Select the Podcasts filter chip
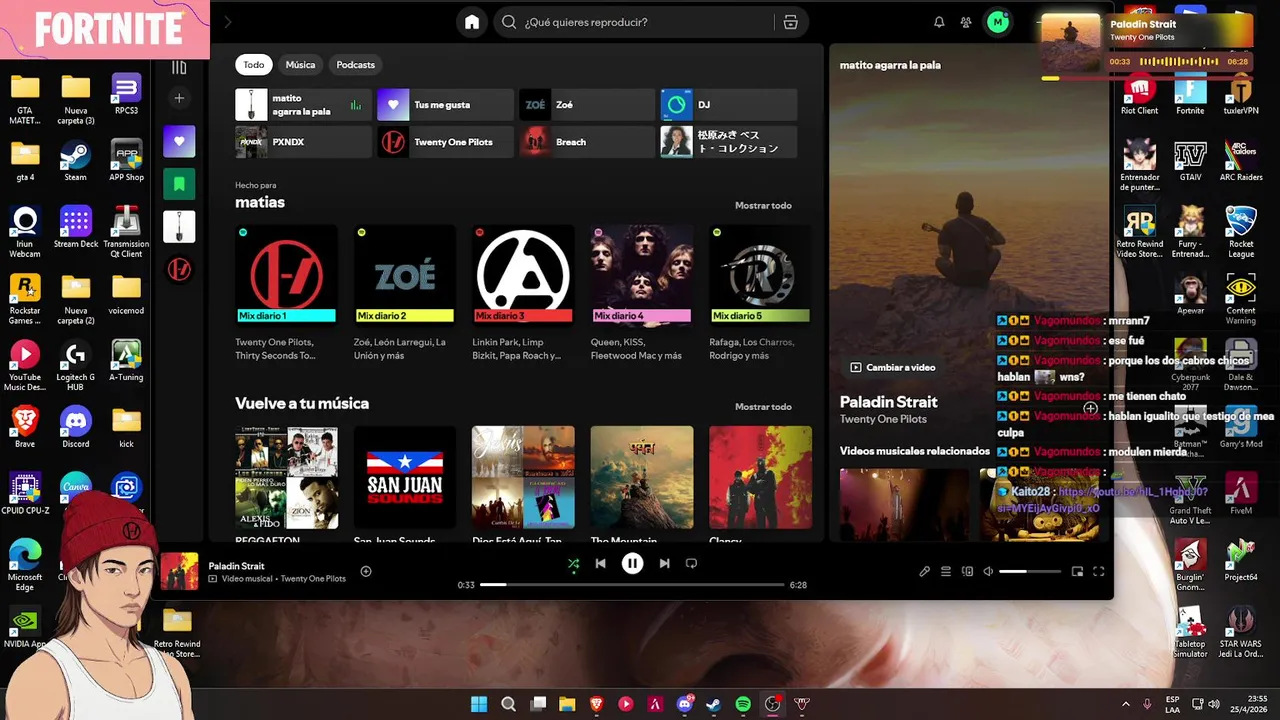Screen dimensions: 1280x720 coord(355,65)
